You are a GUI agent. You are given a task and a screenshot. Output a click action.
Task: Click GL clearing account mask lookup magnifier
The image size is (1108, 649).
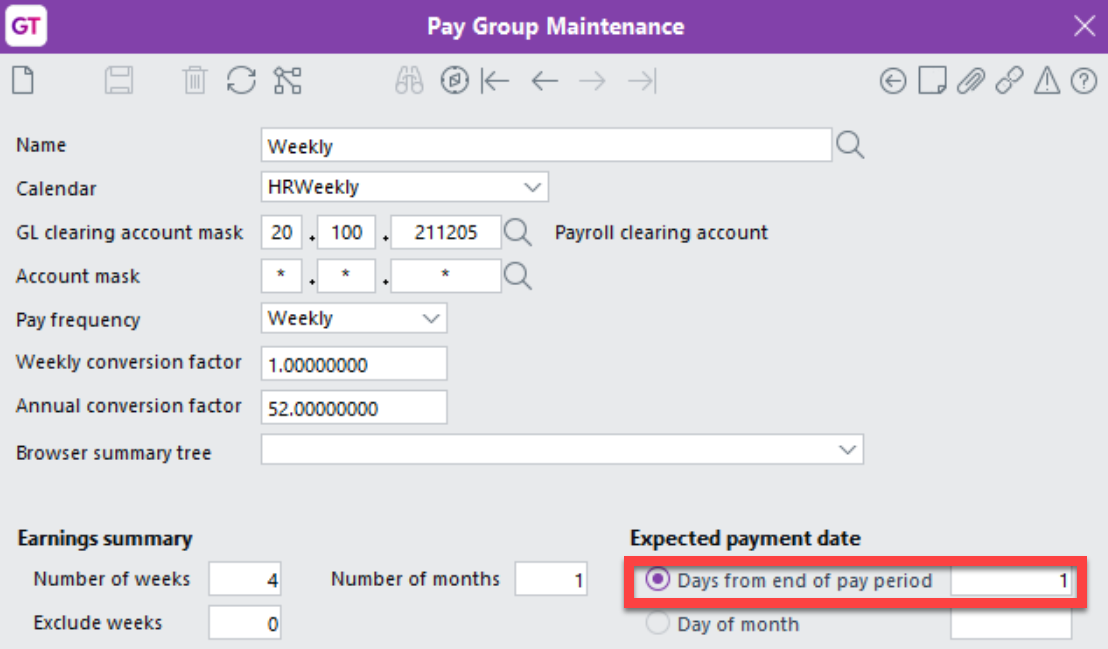pos(518,233)
